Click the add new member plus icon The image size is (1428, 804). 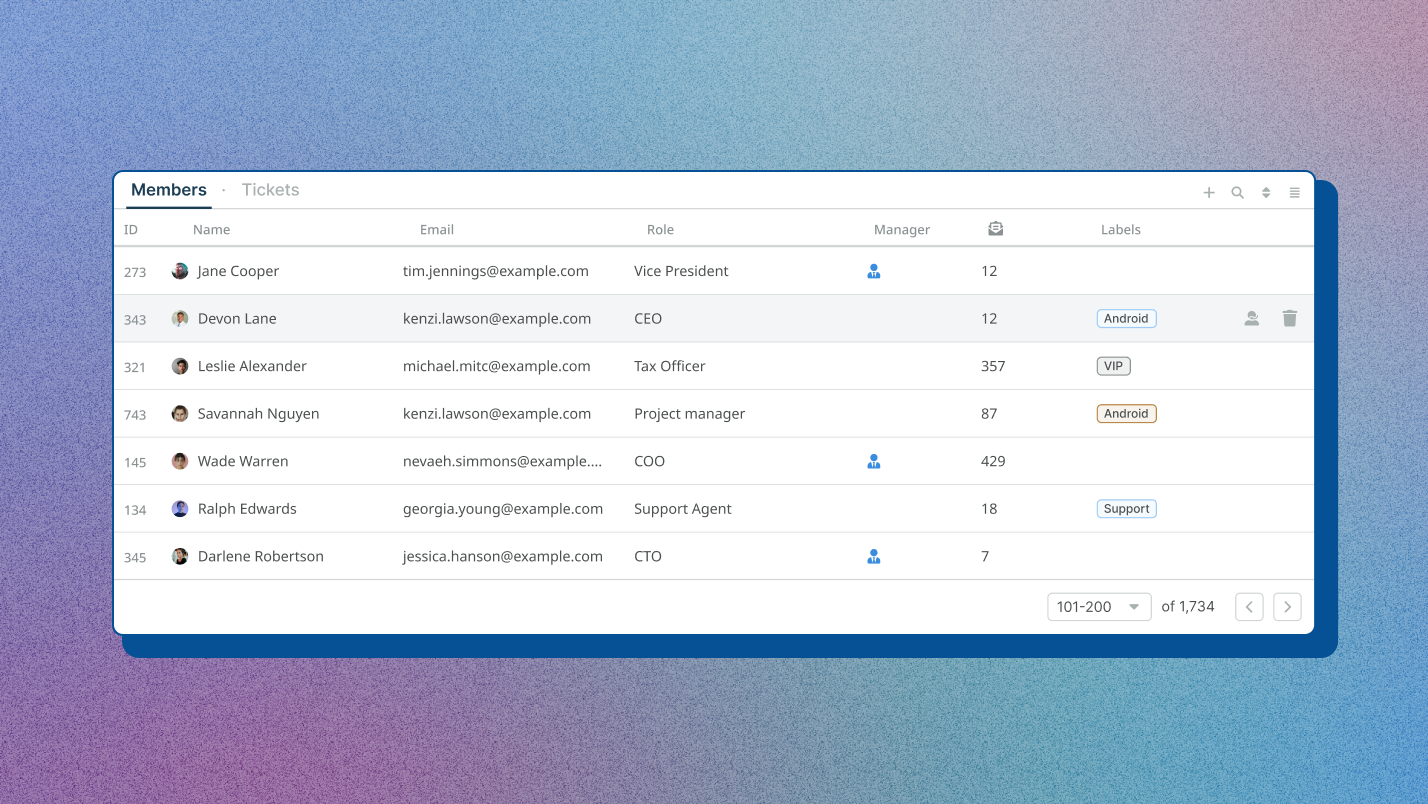click(1208, 192)
